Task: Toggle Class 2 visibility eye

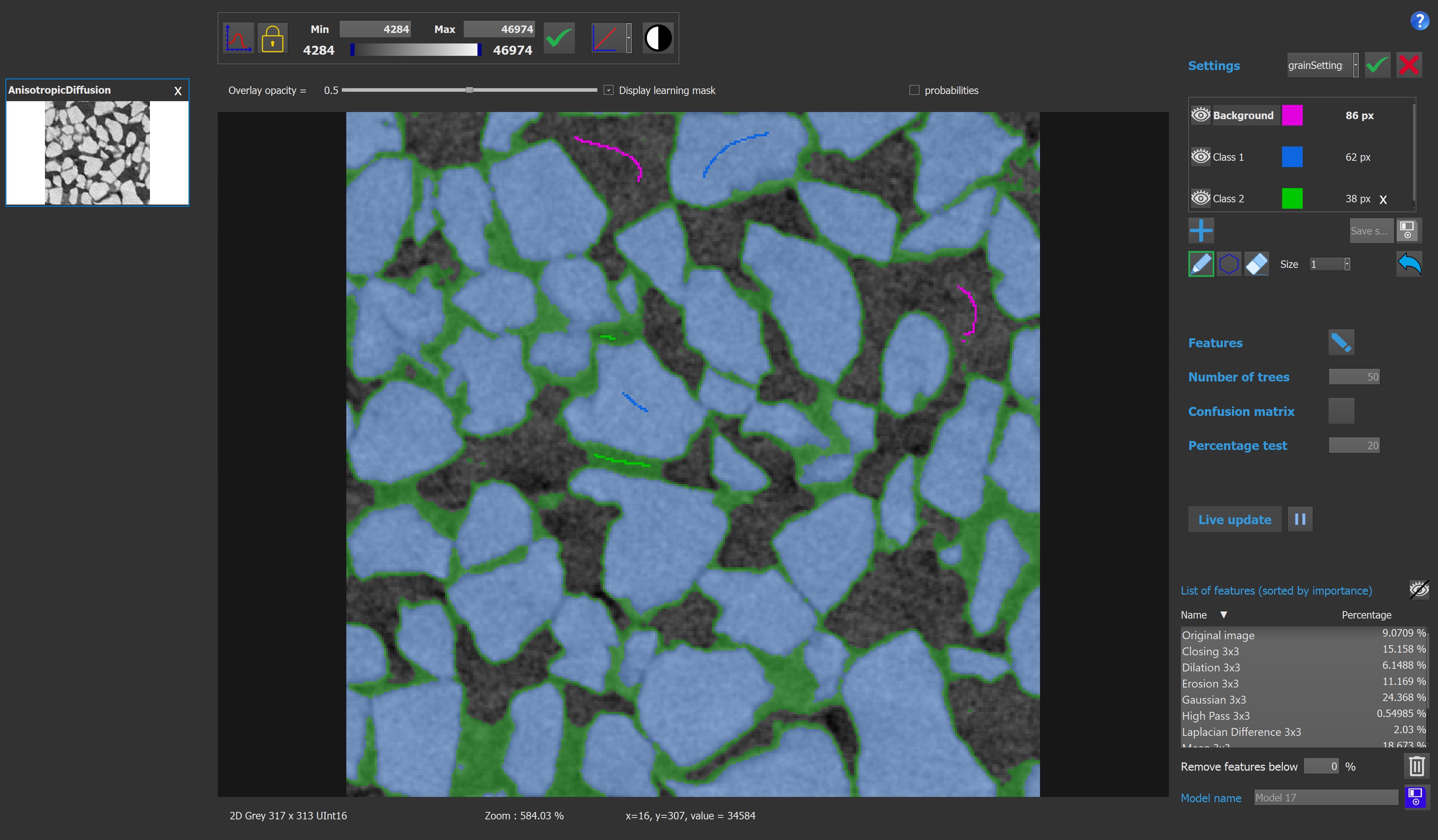Action: pos(1201,198)
